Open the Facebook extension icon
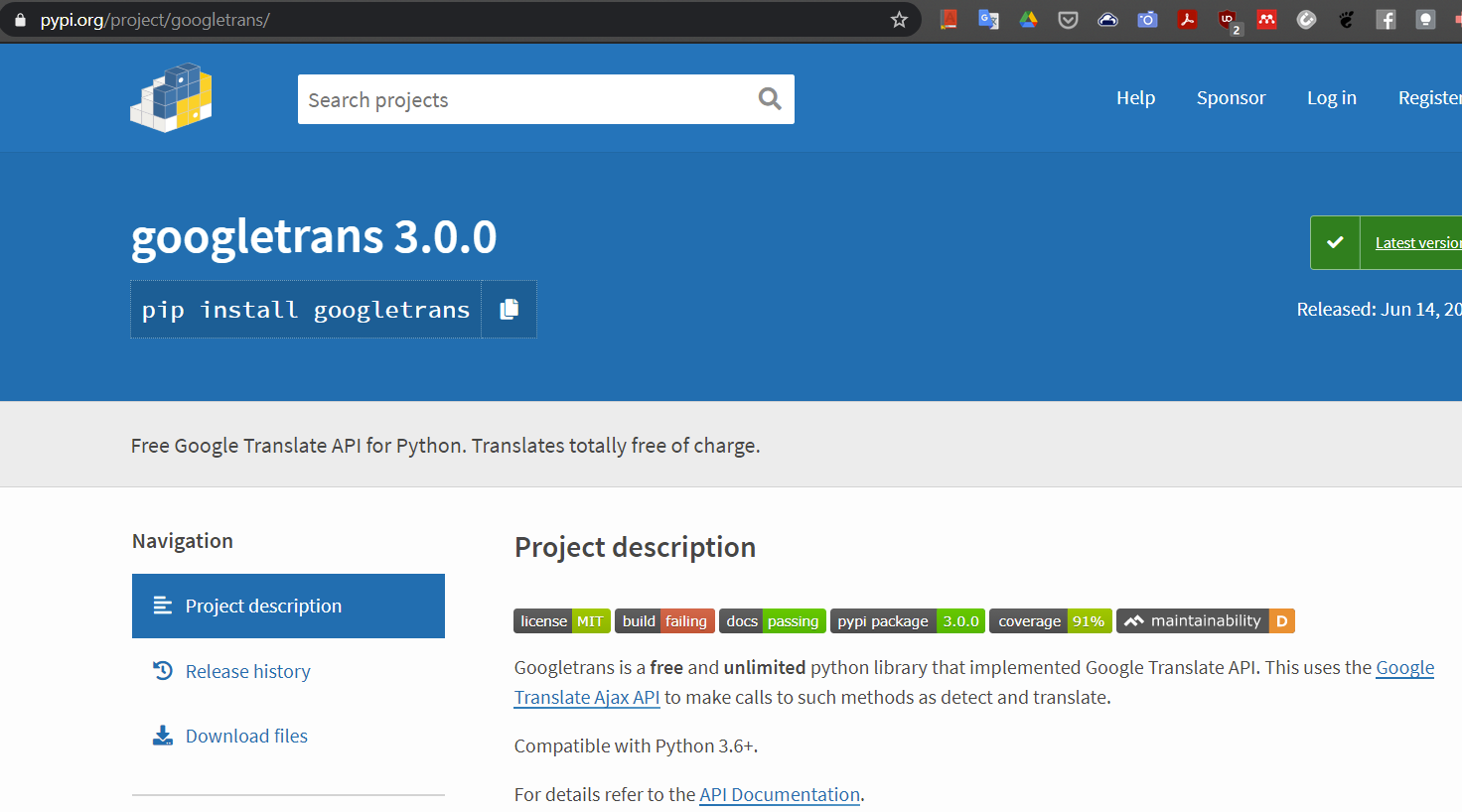The image size is (1462, 812). click(1386, 19)
